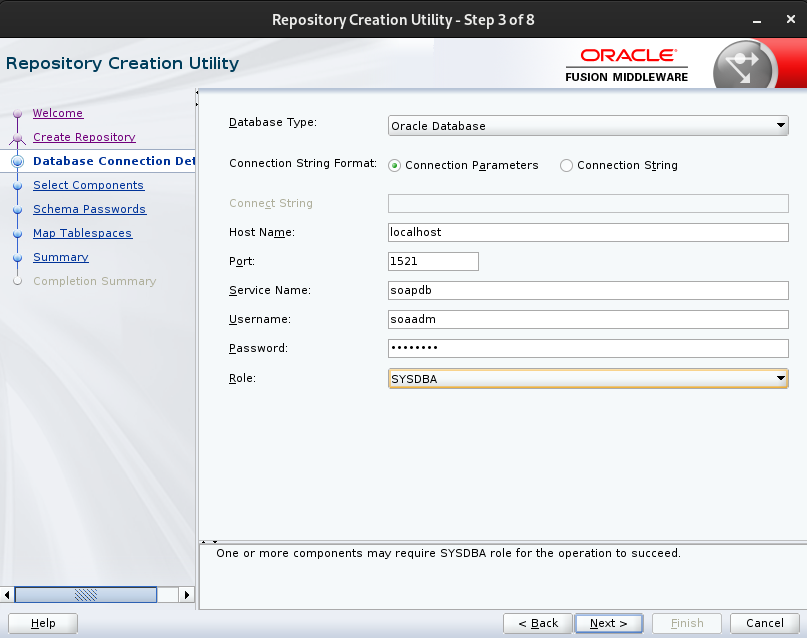The image size is (807, 638).
Task: Click the Username field with soaadm
Action: coord(588,319)
